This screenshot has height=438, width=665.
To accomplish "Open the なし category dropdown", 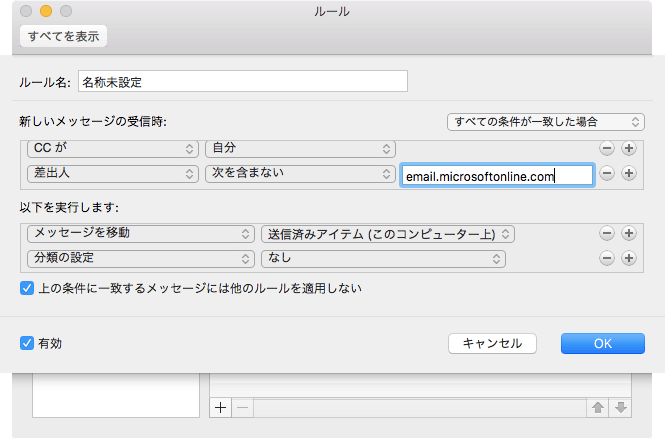I will pyautogui.click(x=383, y=259).
